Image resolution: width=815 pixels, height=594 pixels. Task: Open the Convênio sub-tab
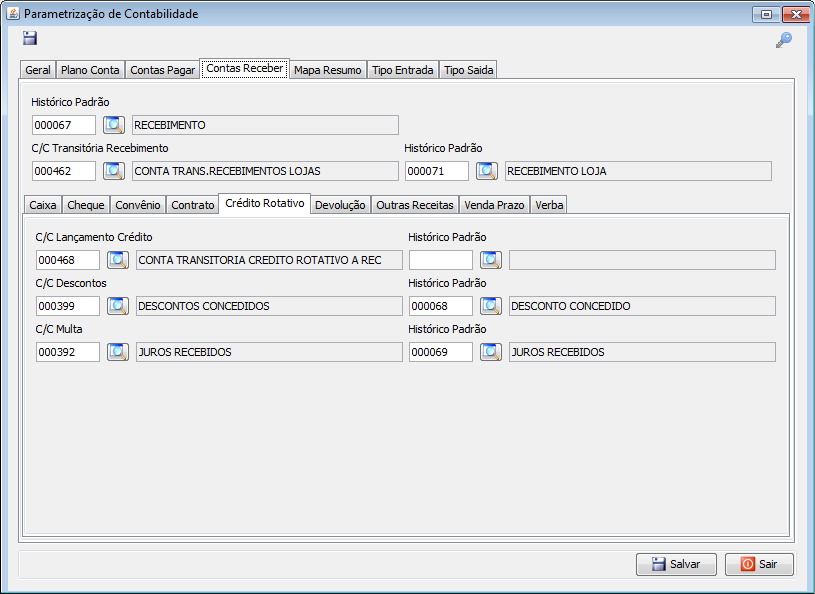pos(138,205)
